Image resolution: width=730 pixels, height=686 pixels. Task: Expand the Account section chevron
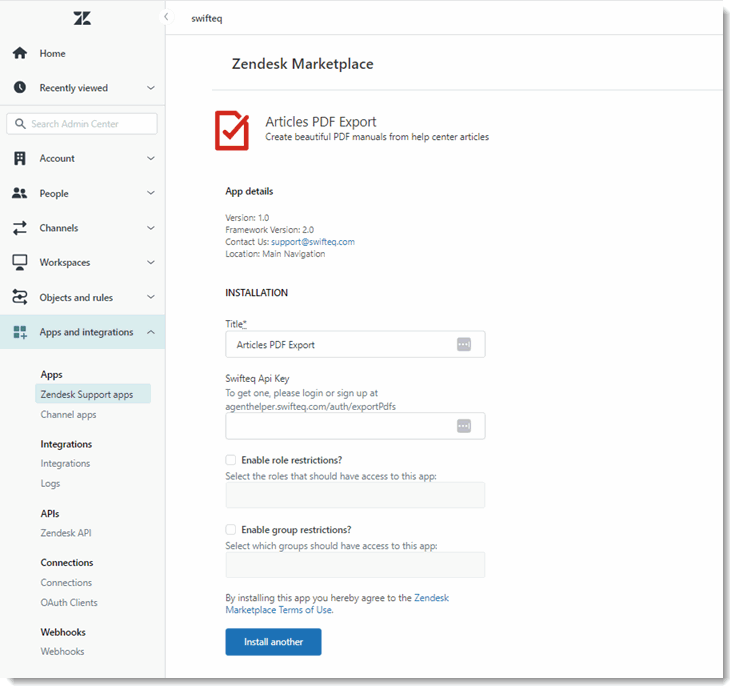(x=151, y=158)
